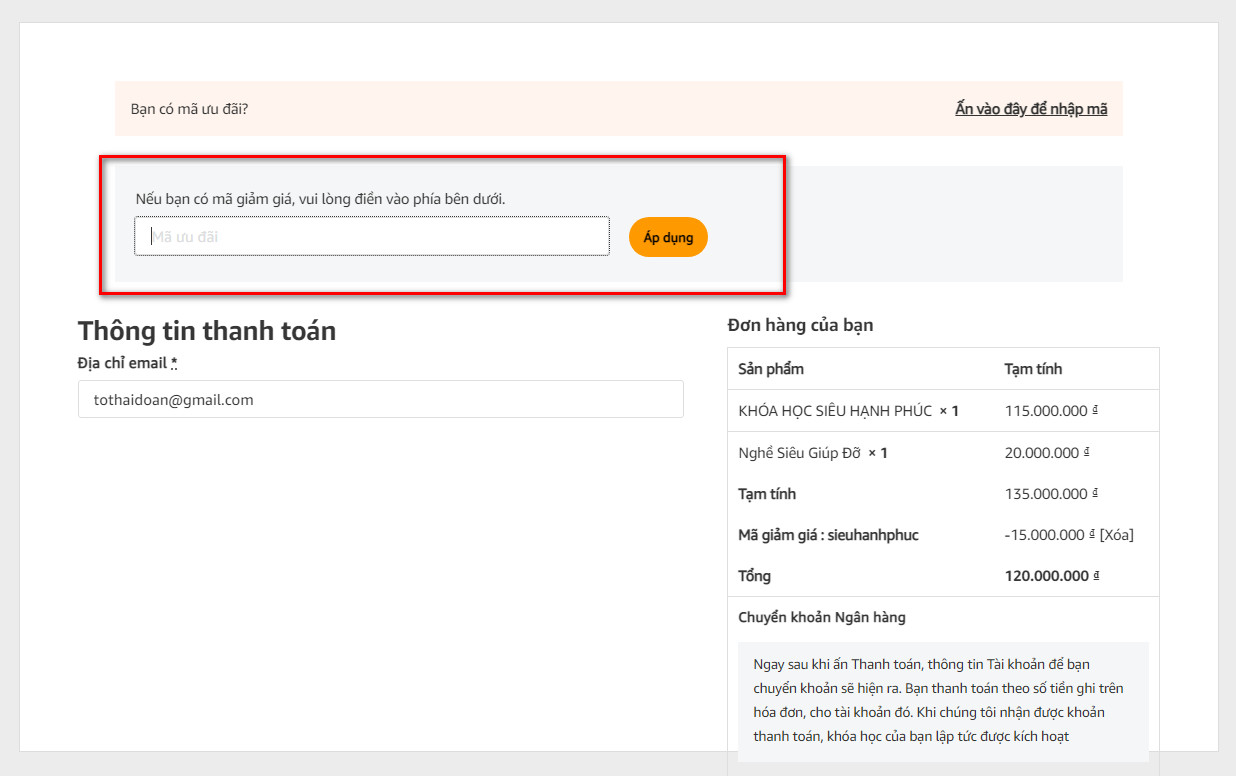Select 'Chuyển khoản Ngân hàng' payment method
Image resolution: width=1236 pixels, height=776 pixels.
[822, 617]
